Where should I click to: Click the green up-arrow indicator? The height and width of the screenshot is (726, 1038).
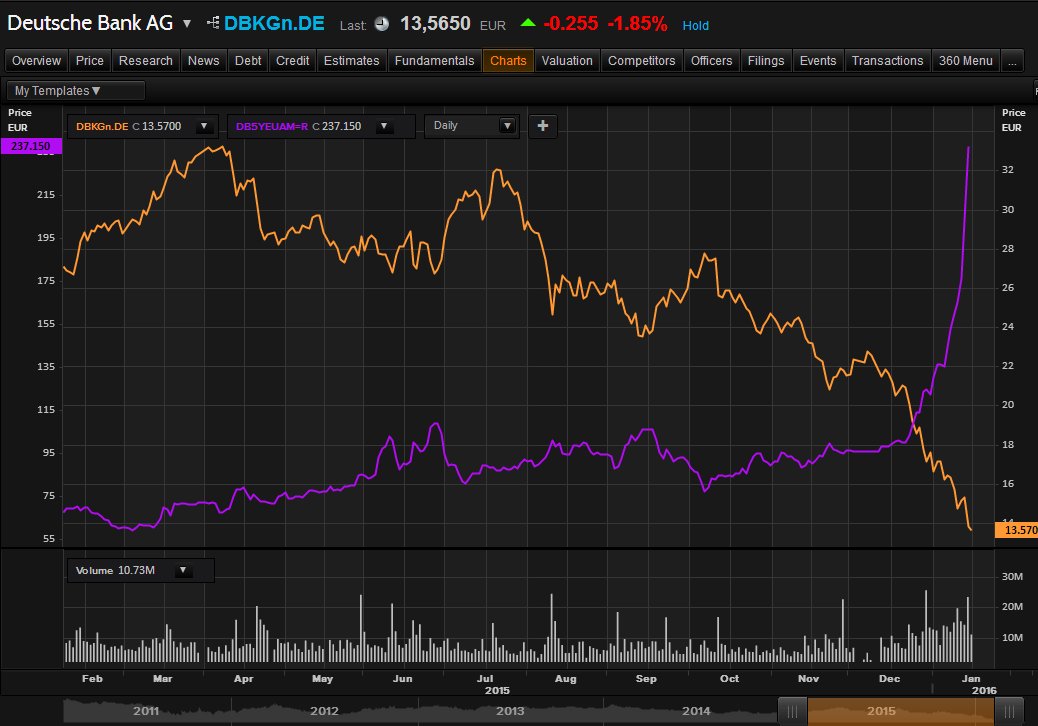[528, 23]
